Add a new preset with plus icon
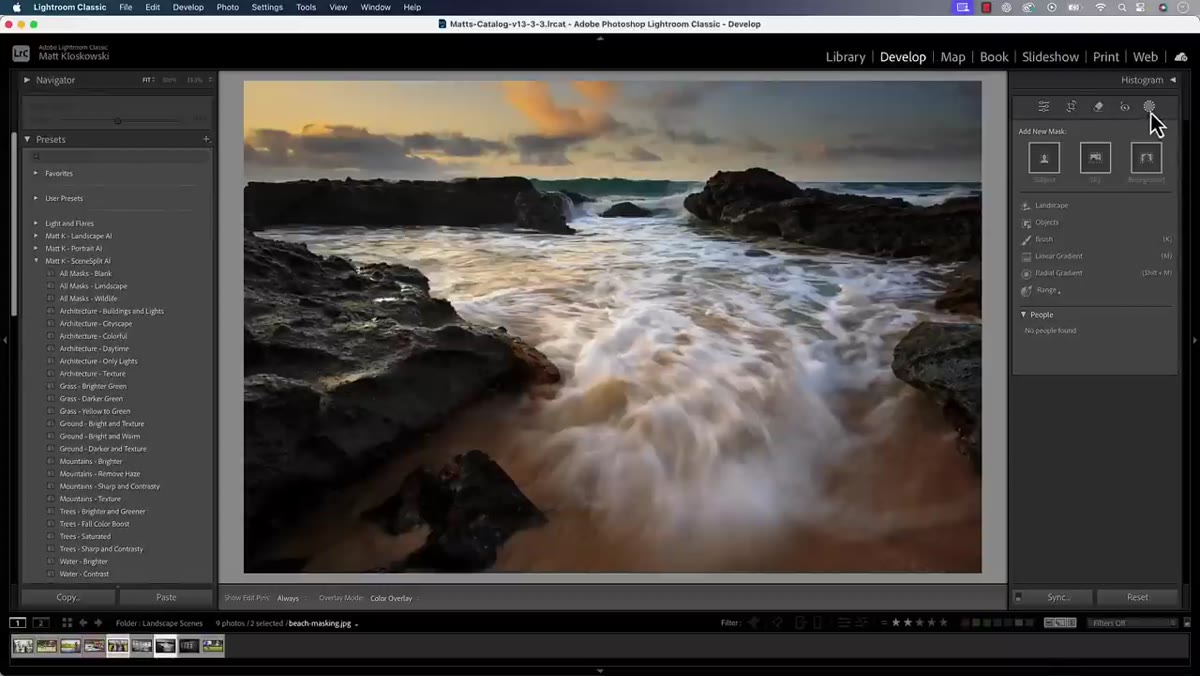This screenshot has height=676, width=1200. pos(206,140)
